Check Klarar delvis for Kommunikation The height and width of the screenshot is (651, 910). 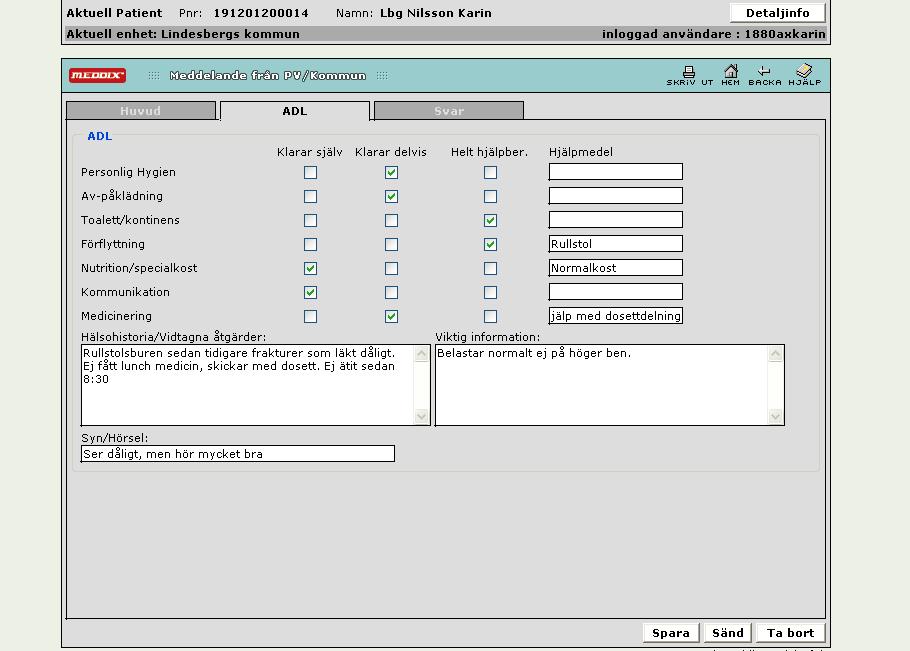[x=391, y=292]
